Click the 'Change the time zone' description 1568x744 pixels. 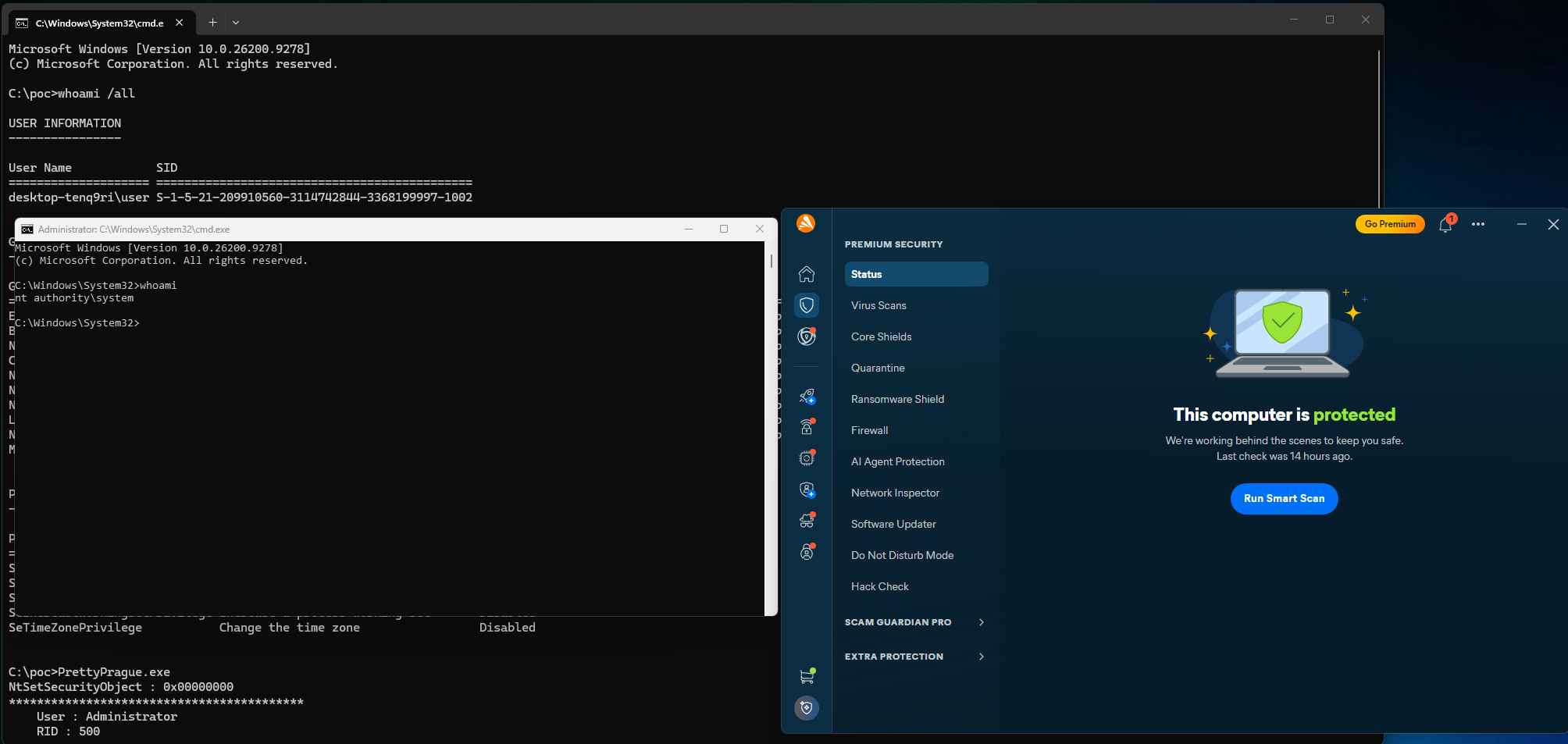290,628
